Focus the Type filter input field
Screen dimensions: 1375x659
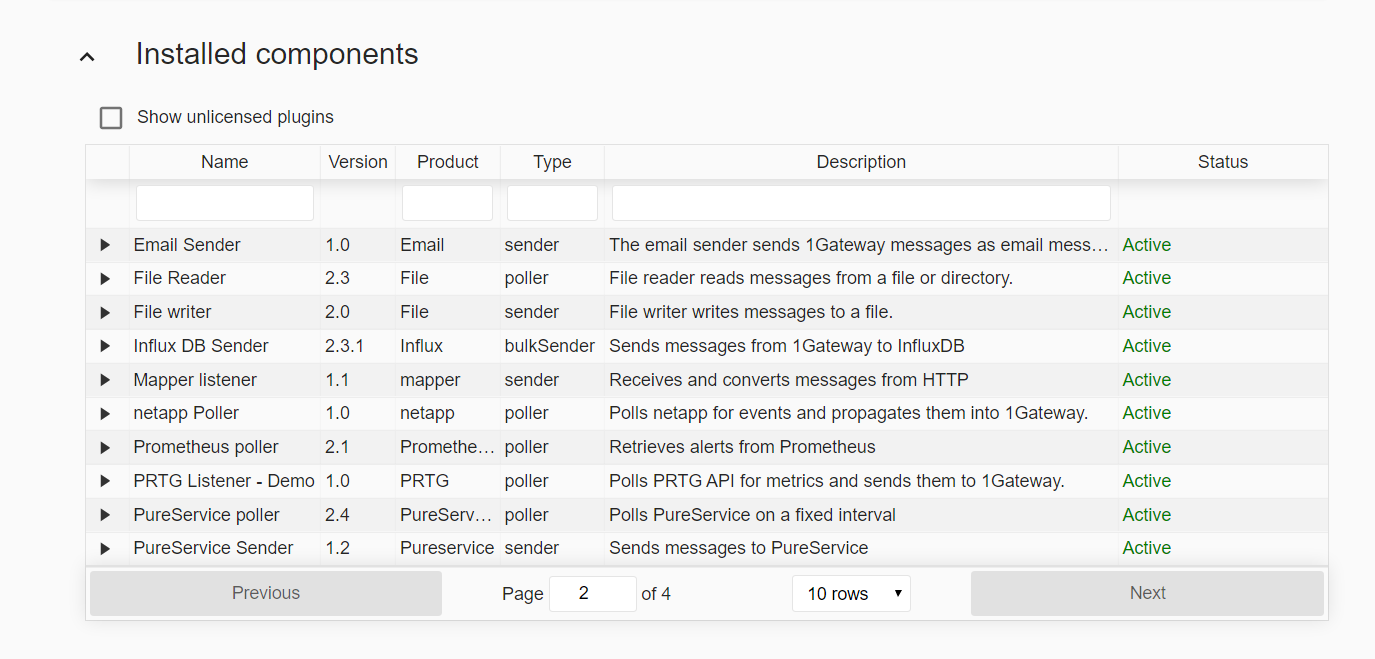[x=552, y=203]
